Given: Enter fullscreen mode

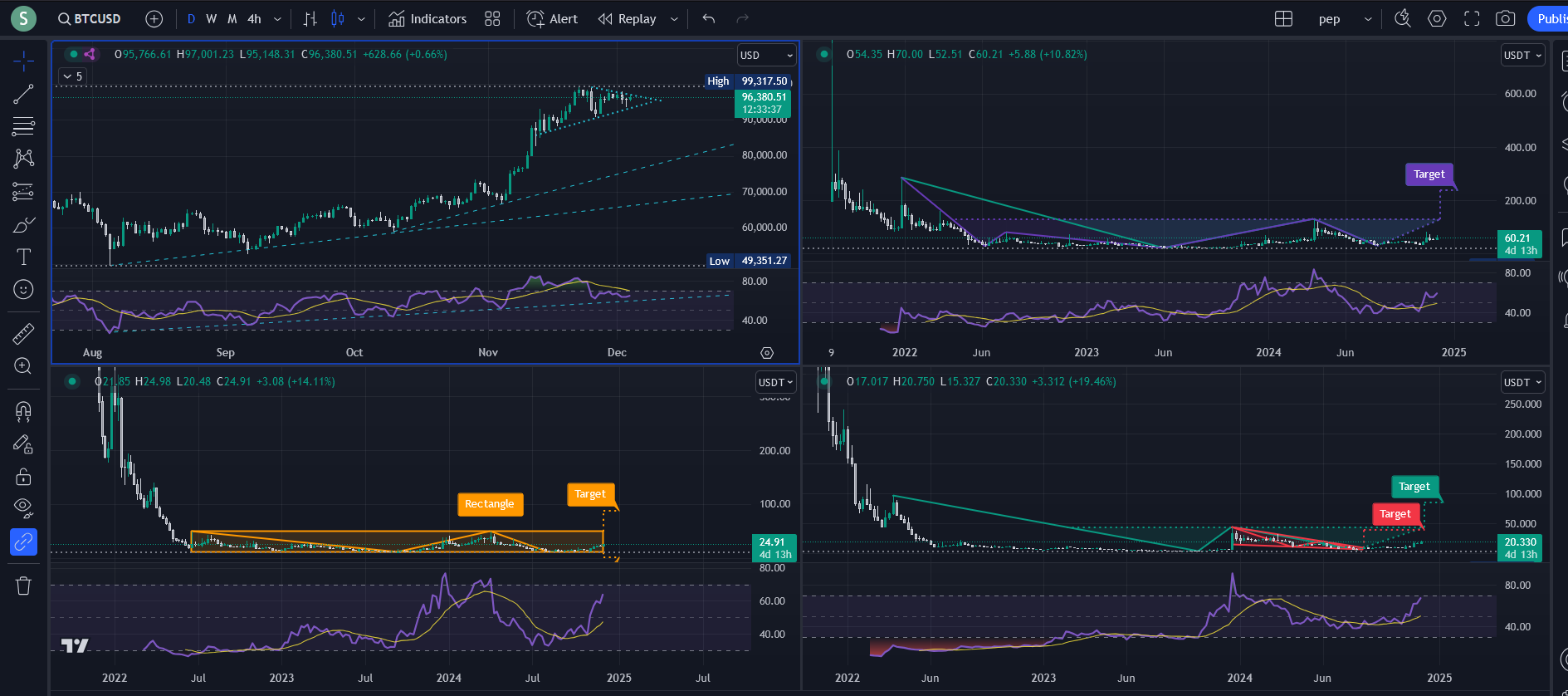Looking at the screenshot, I should [1472, 18].
